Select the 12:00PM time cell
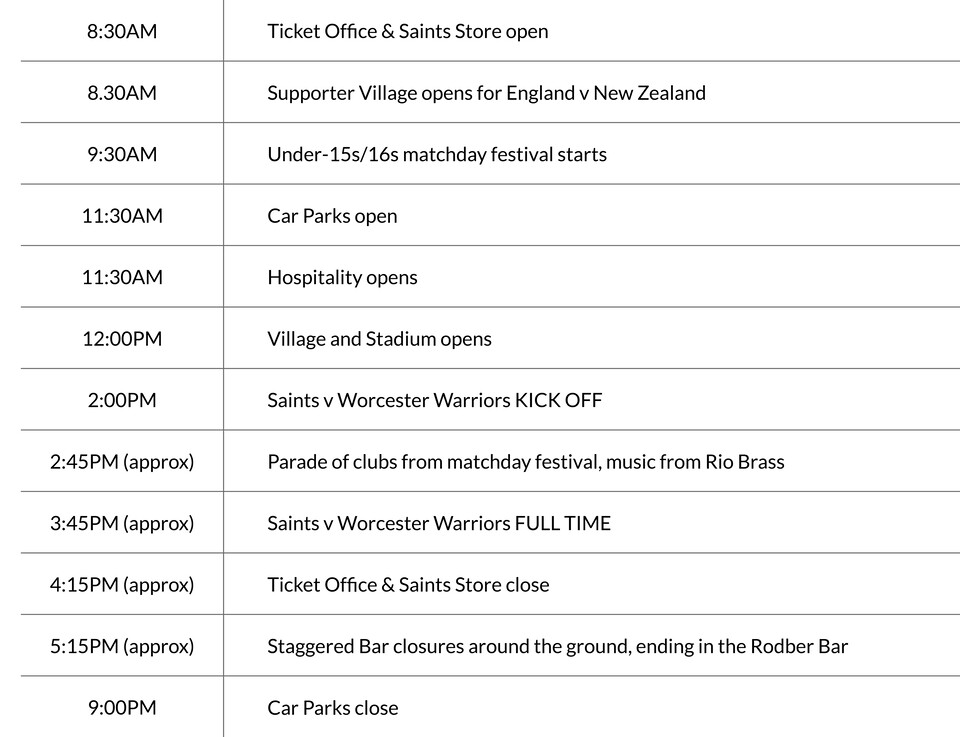This screenshot has width=960, height=737. coord(122,339)
